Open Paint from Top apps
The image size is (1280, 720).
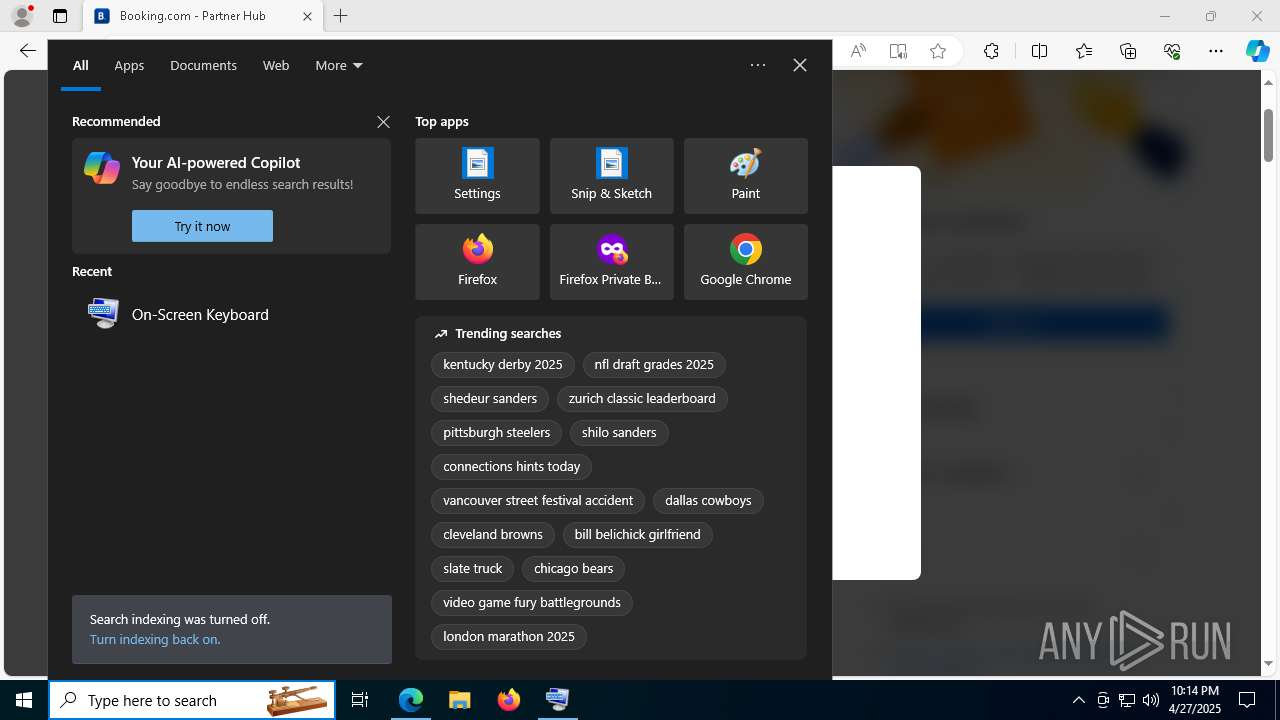click(x=745, y=176)
